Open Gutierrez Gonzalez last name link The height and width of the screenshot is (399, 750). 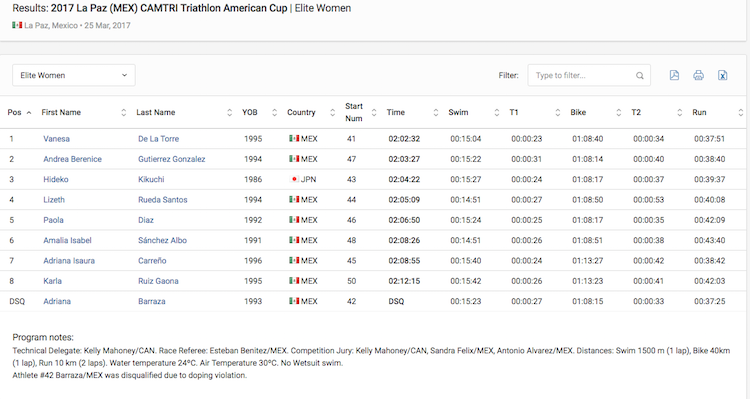(x=172, y=159)
